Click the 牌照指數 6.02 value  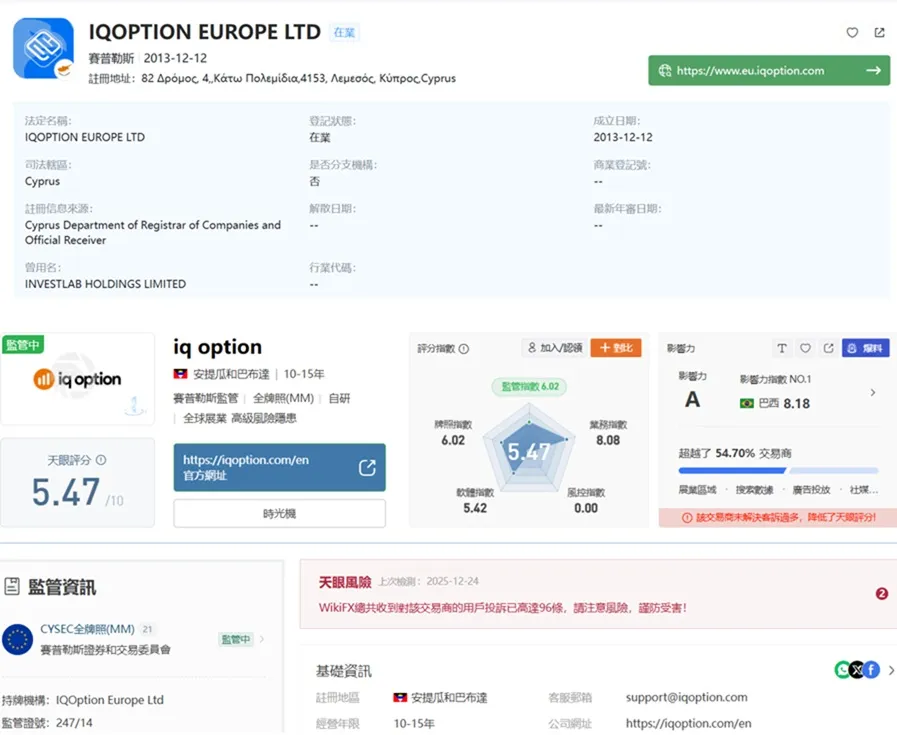[x=453, y=440]
